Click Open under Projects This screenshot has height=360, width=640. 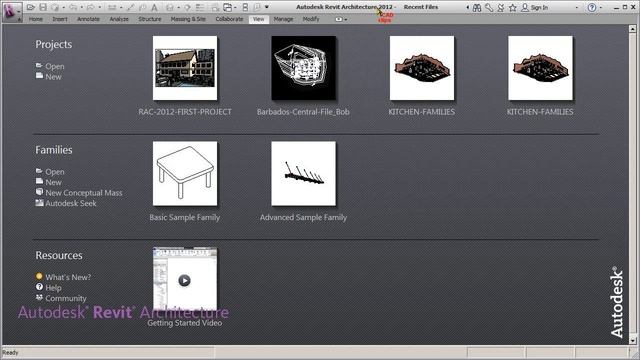point(55,66)
